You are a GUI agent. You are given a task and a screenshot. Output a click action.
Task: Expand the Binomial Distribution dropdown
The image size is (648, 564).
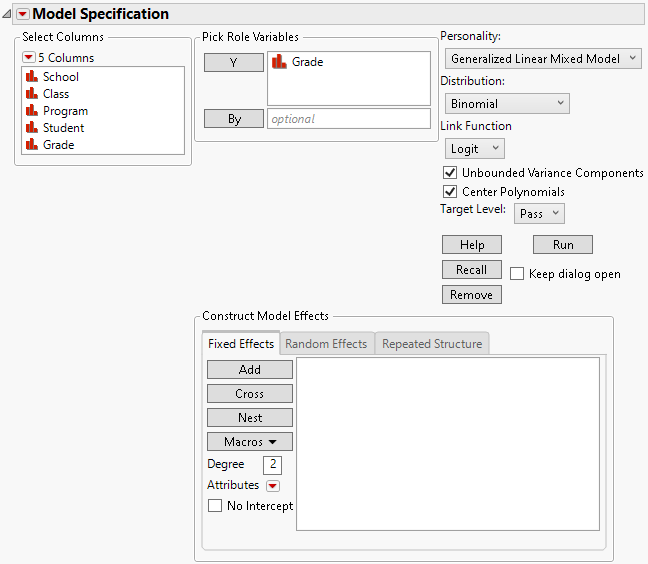pyautogui.click(x=507, y=103)
